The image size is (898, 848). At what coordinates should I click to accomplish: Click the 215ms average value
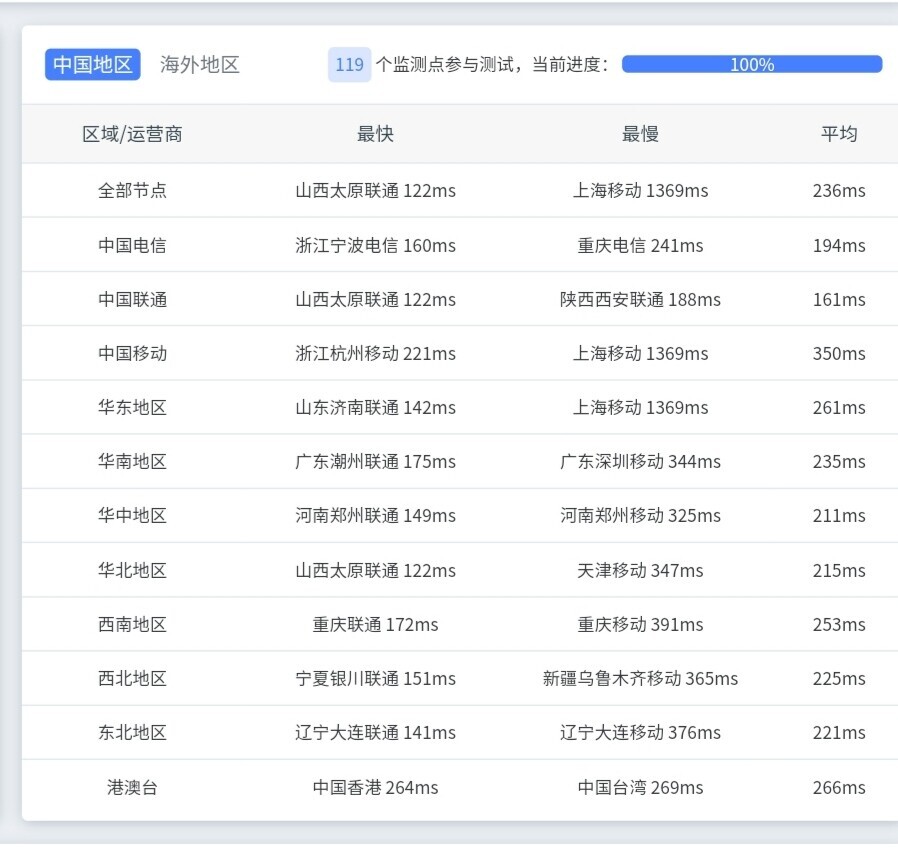(x=839, y=570)
